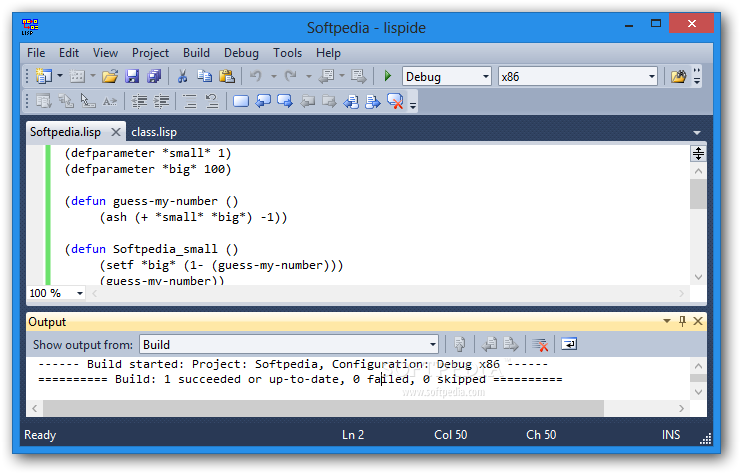Open the x86 platform dropdown

652,77
